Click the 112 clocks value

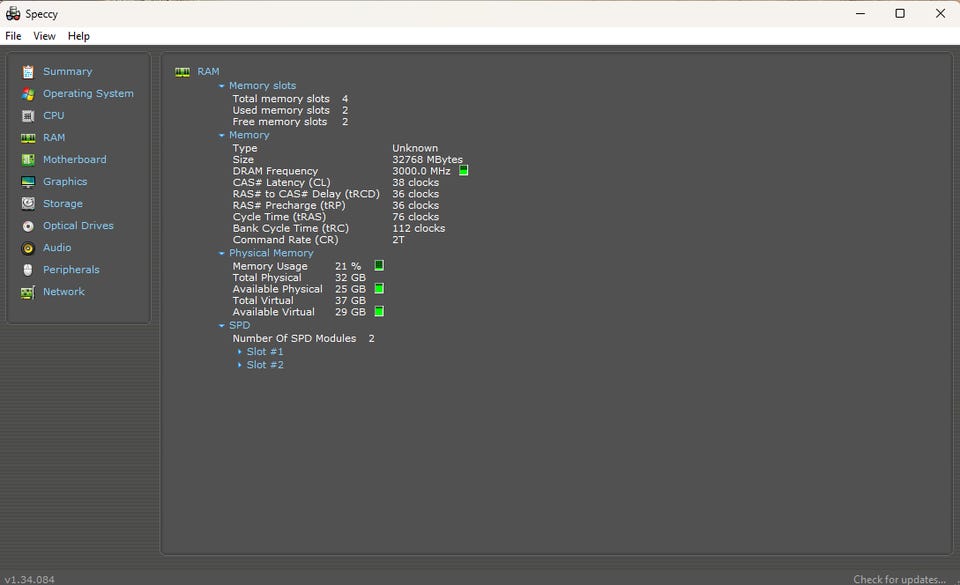(x=419, y=228)
